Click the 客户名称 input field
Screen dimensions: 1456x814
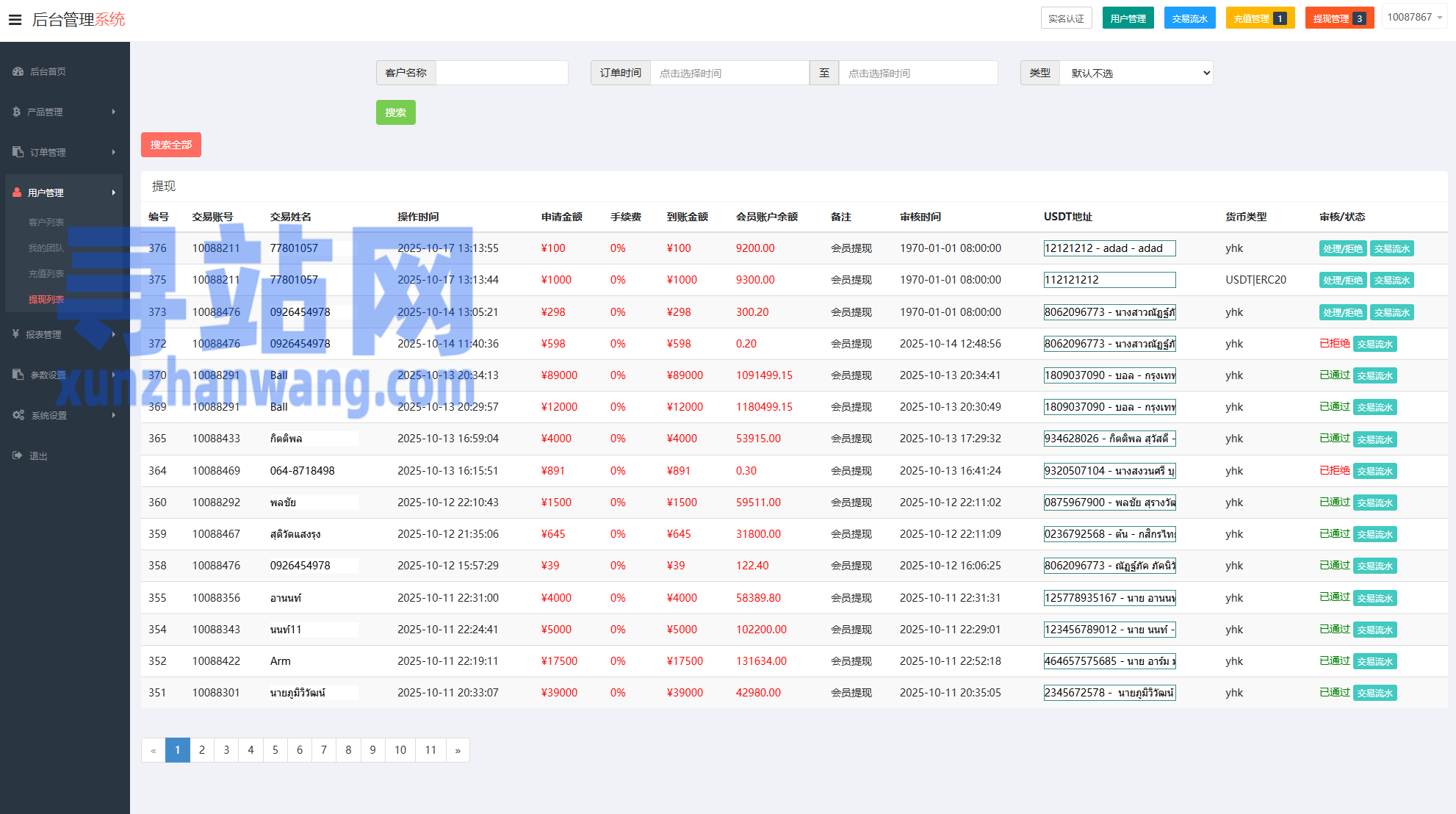pos(502,73)
